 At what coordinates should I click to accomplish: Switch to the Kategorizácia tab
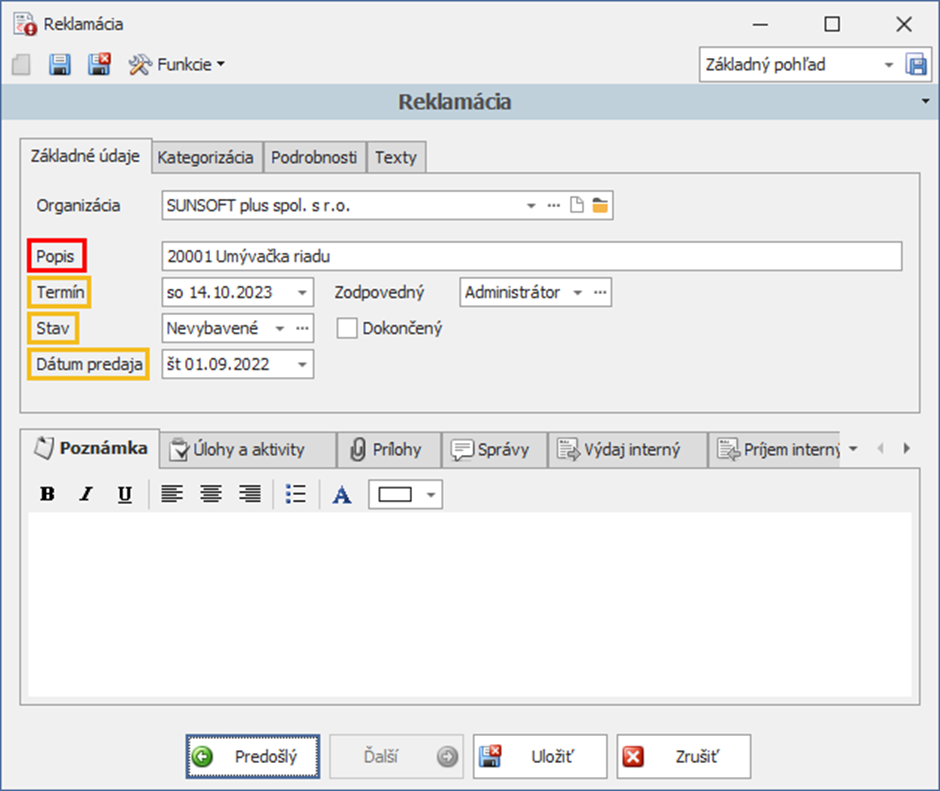tap(205, 157)
